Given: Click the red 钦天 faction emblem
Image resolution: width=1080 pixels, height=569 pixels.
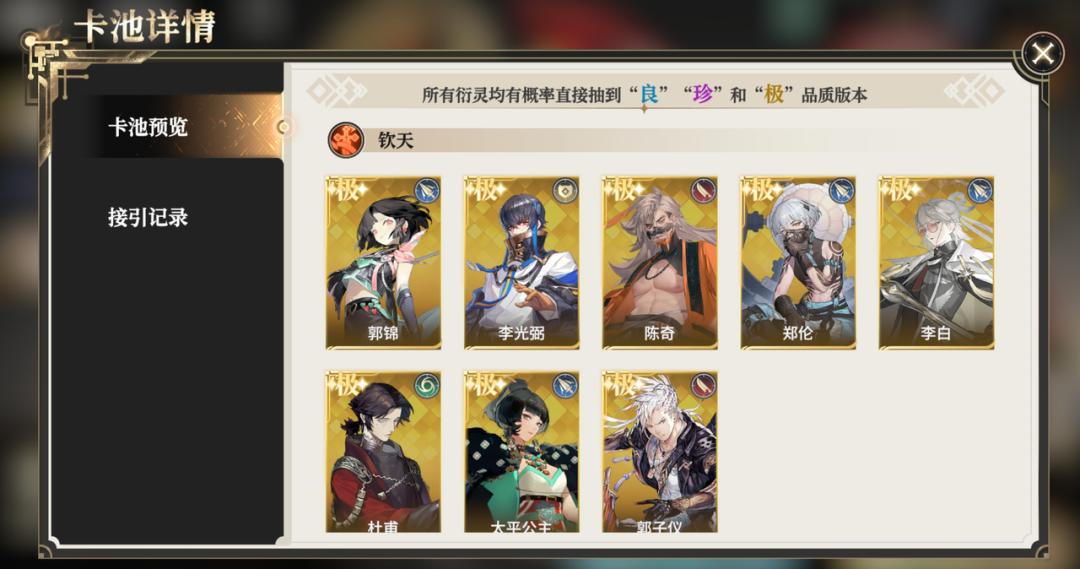Looking at the screenshot, I should 346,141.
